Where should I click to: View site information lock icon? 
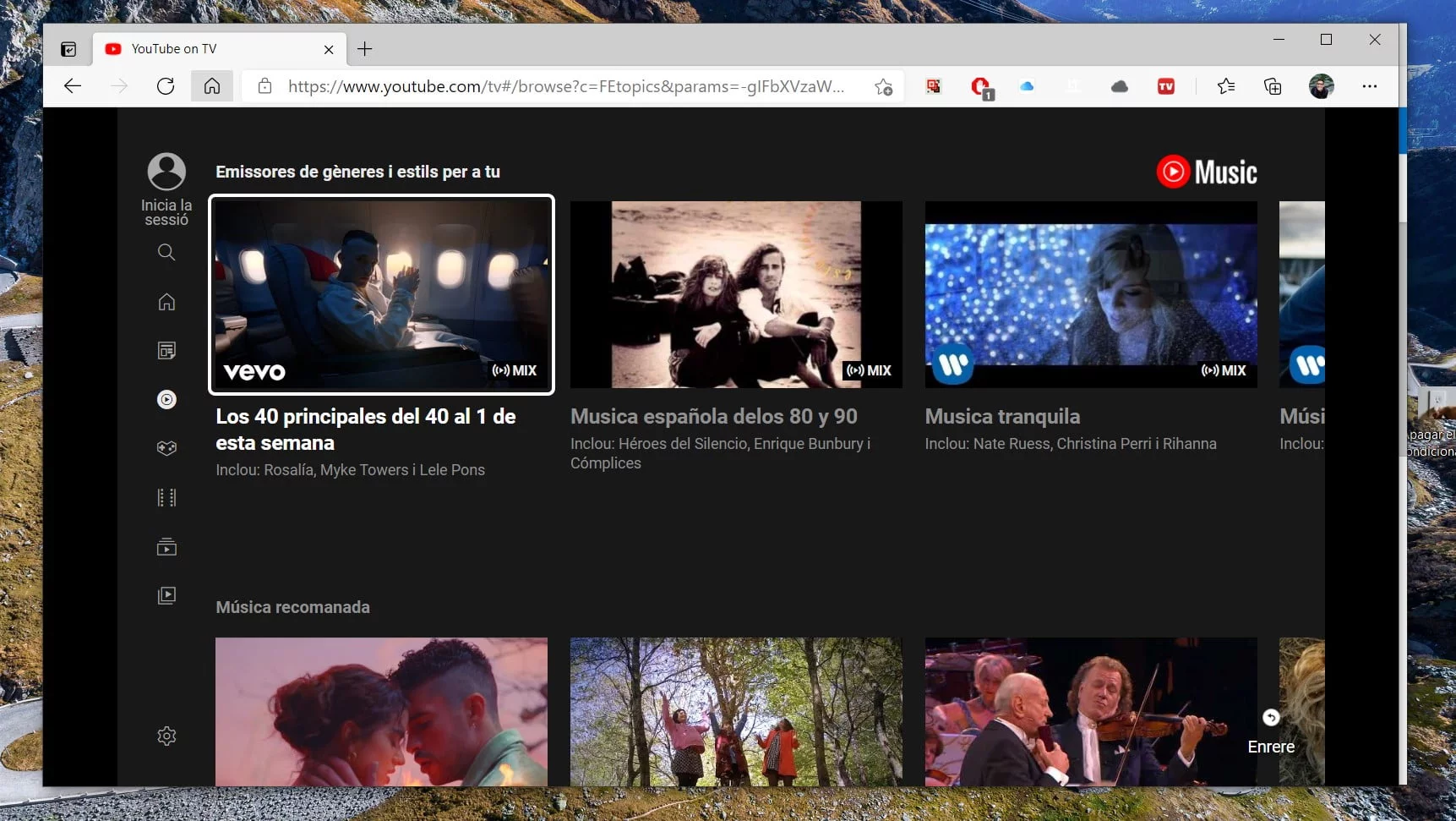(264, 86)
